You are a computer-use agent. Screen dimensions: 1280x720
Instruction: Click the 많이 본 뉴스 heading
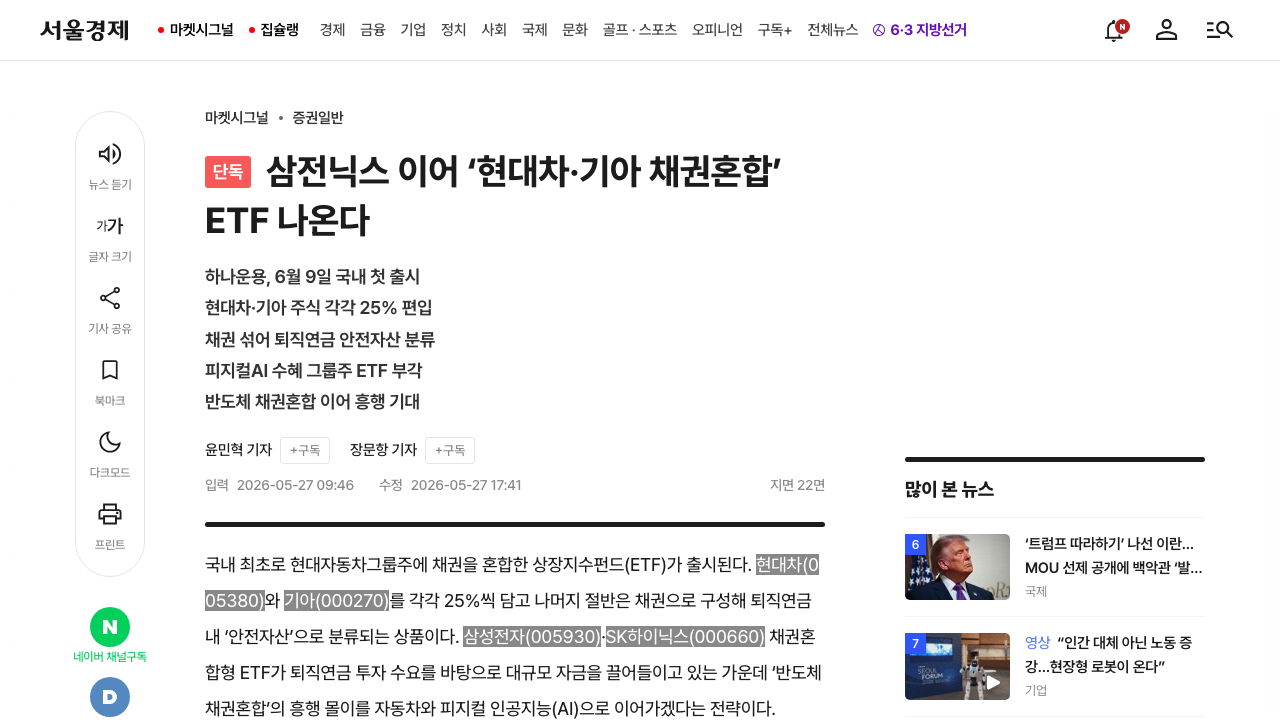click(x=949, y=489)
